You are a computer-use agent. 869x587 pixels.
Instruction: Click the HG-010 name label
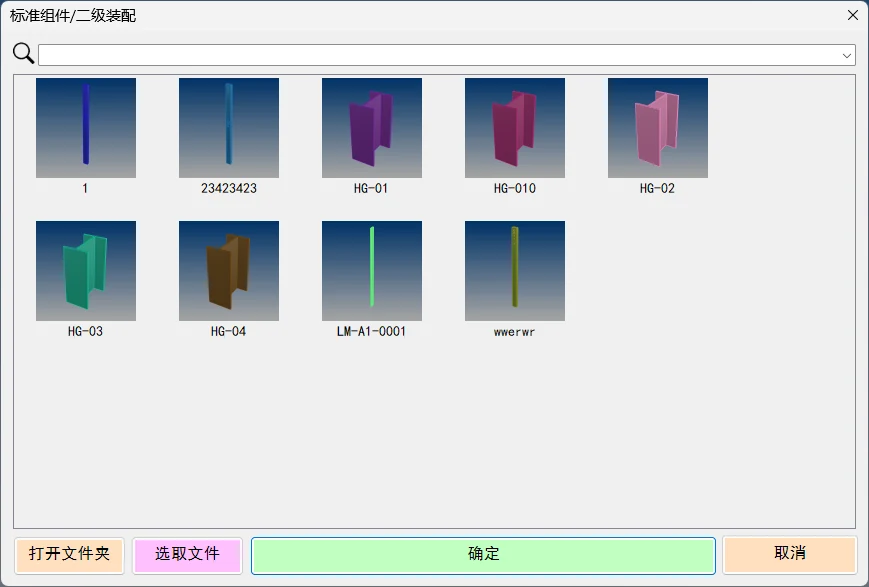[x=515, y=188]
